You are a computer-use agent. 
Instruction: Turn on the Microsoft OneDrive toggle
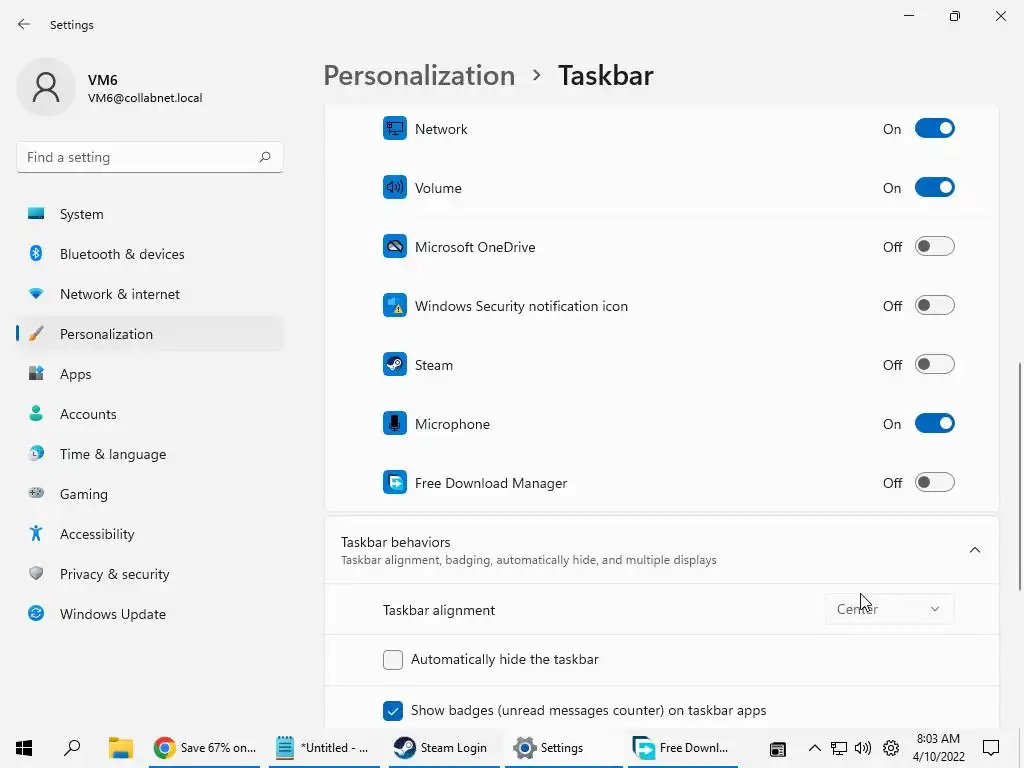(x=935, y=246)
